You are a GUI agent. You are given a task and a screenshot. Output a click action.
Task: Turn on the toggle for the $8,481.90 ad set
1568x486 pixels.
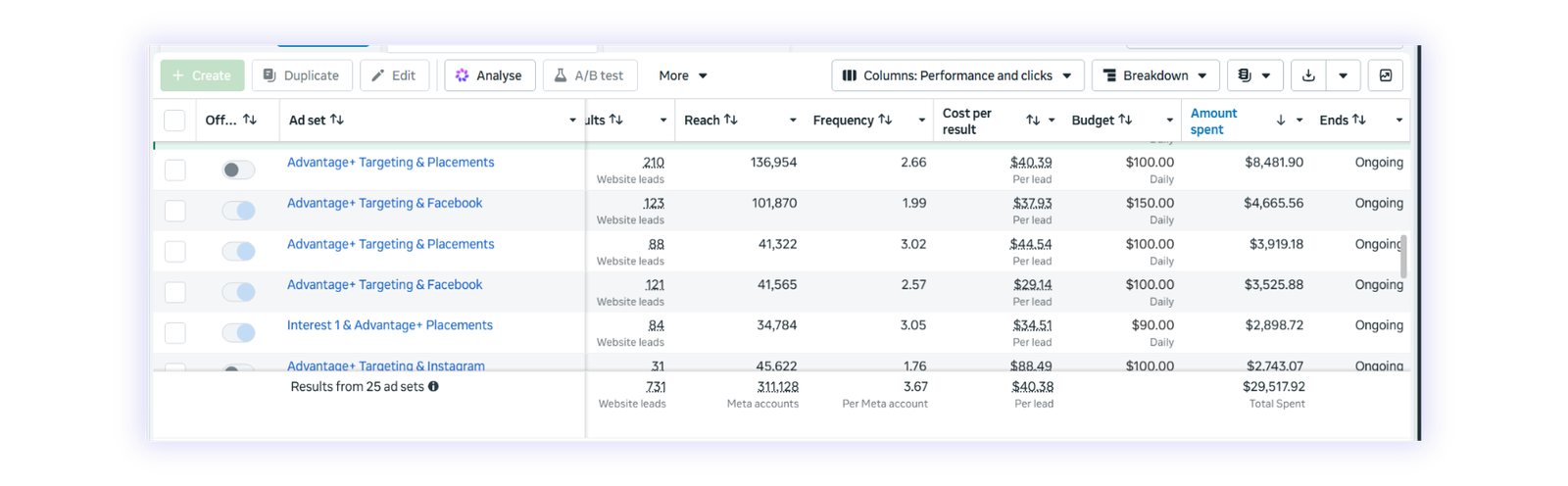[238, 170]
